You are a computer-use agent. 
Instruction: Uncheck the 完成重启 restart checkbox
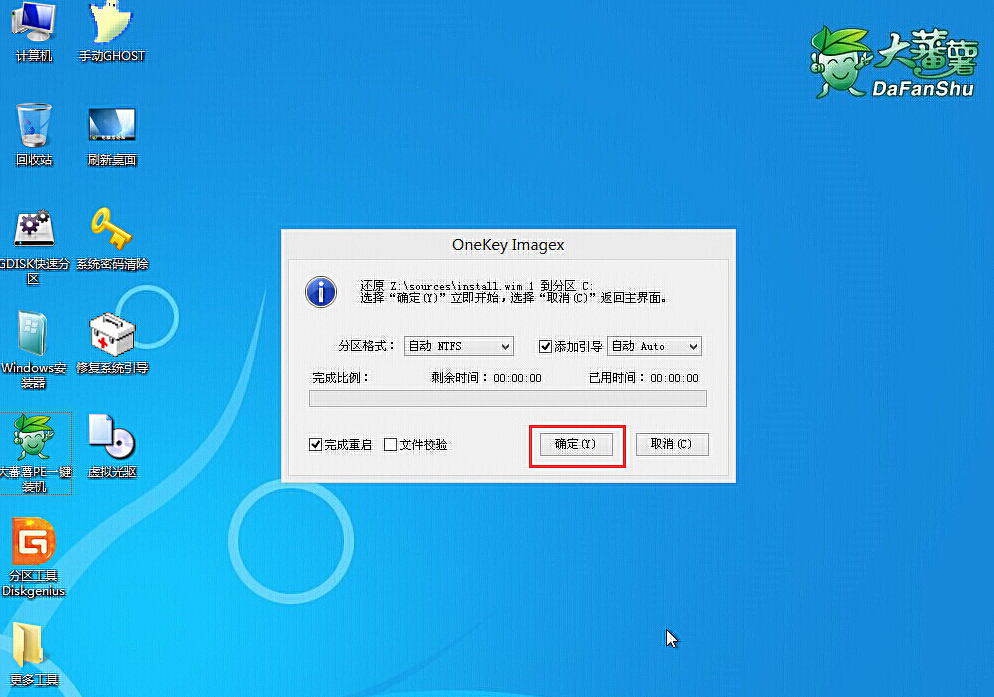315,444
